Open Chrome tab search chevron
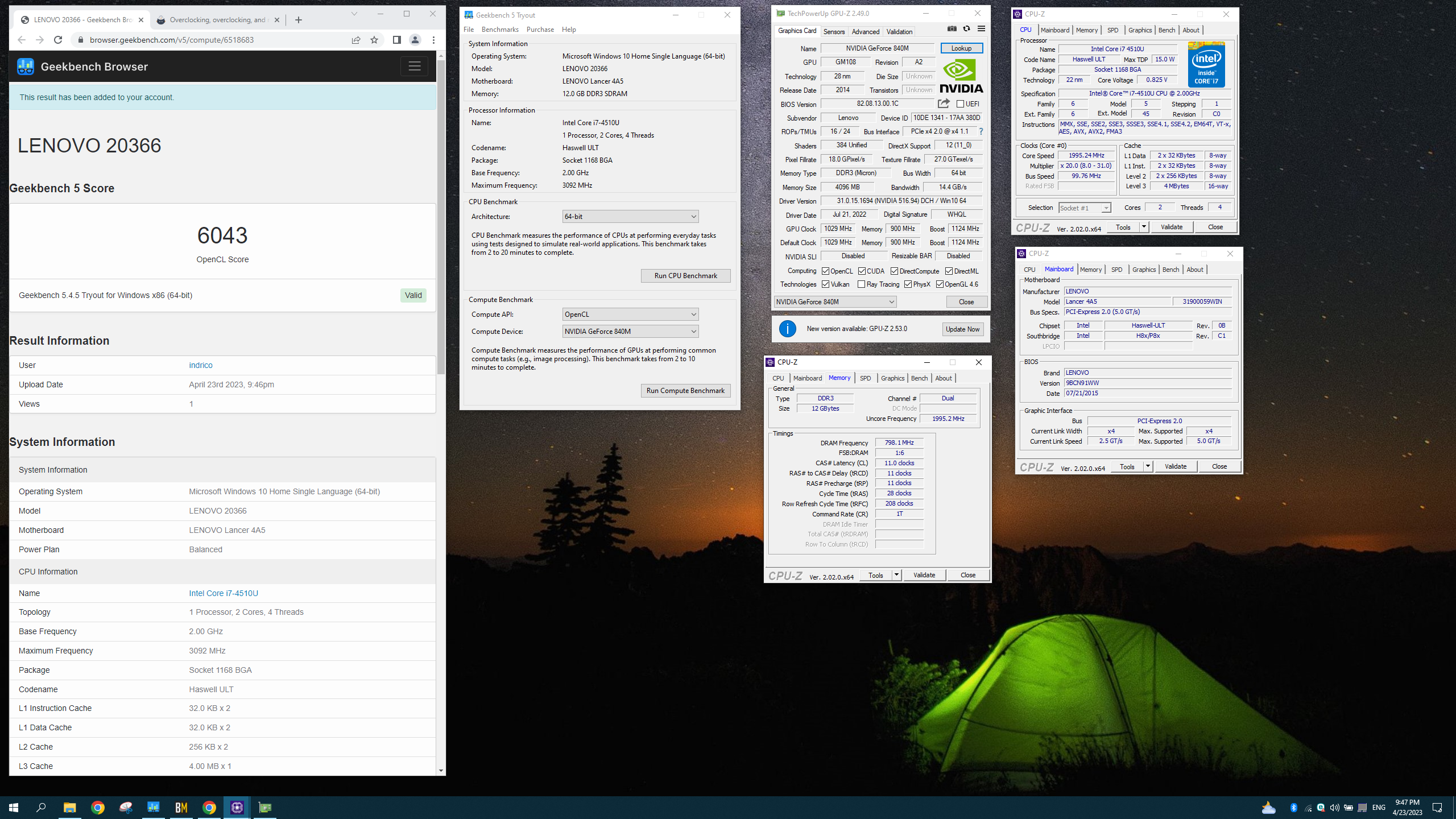The height and width of the screenshot is (819, 1456). pos(354,14)
